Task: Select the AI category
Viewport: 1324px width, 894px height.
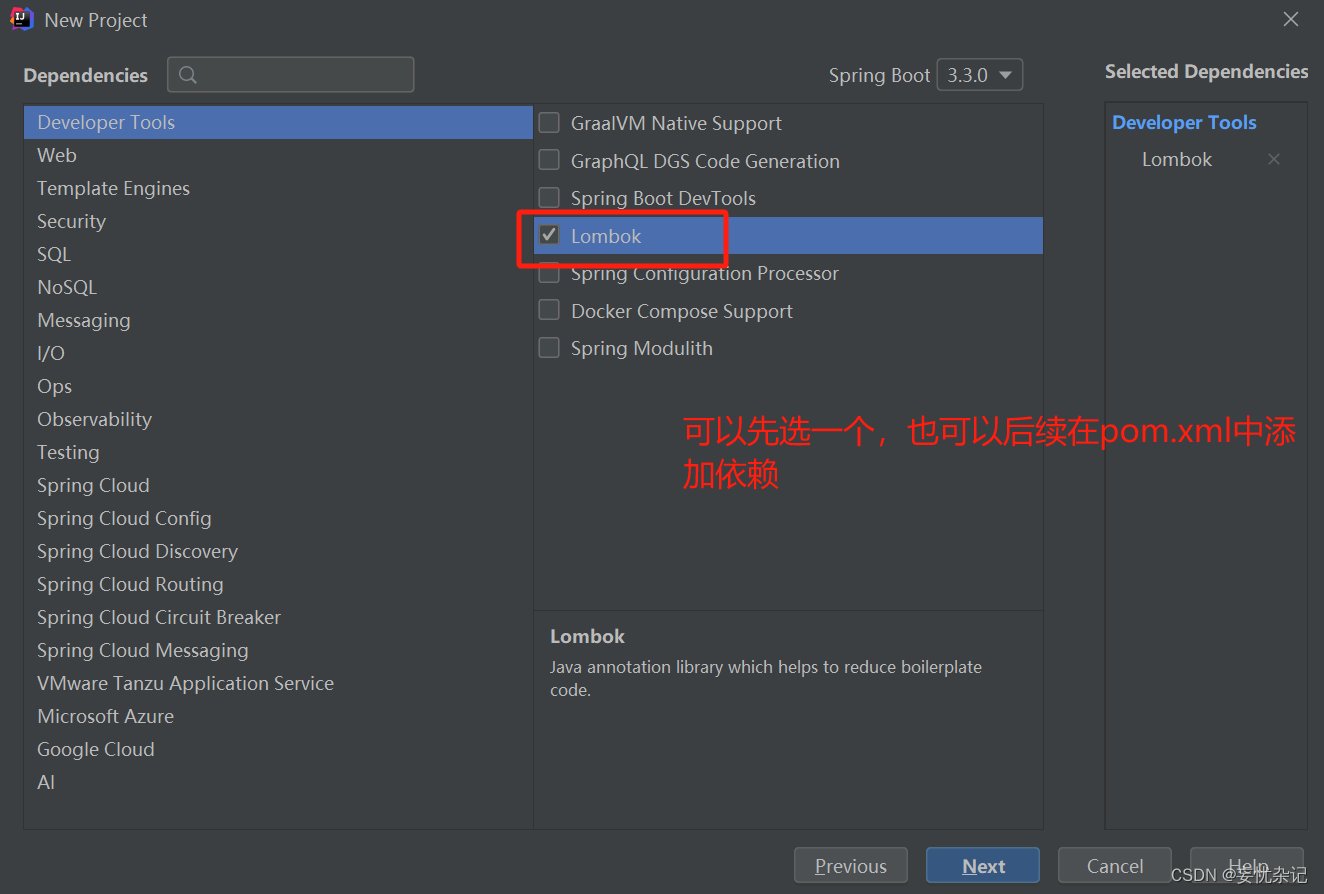Action: tap(278, 782)
